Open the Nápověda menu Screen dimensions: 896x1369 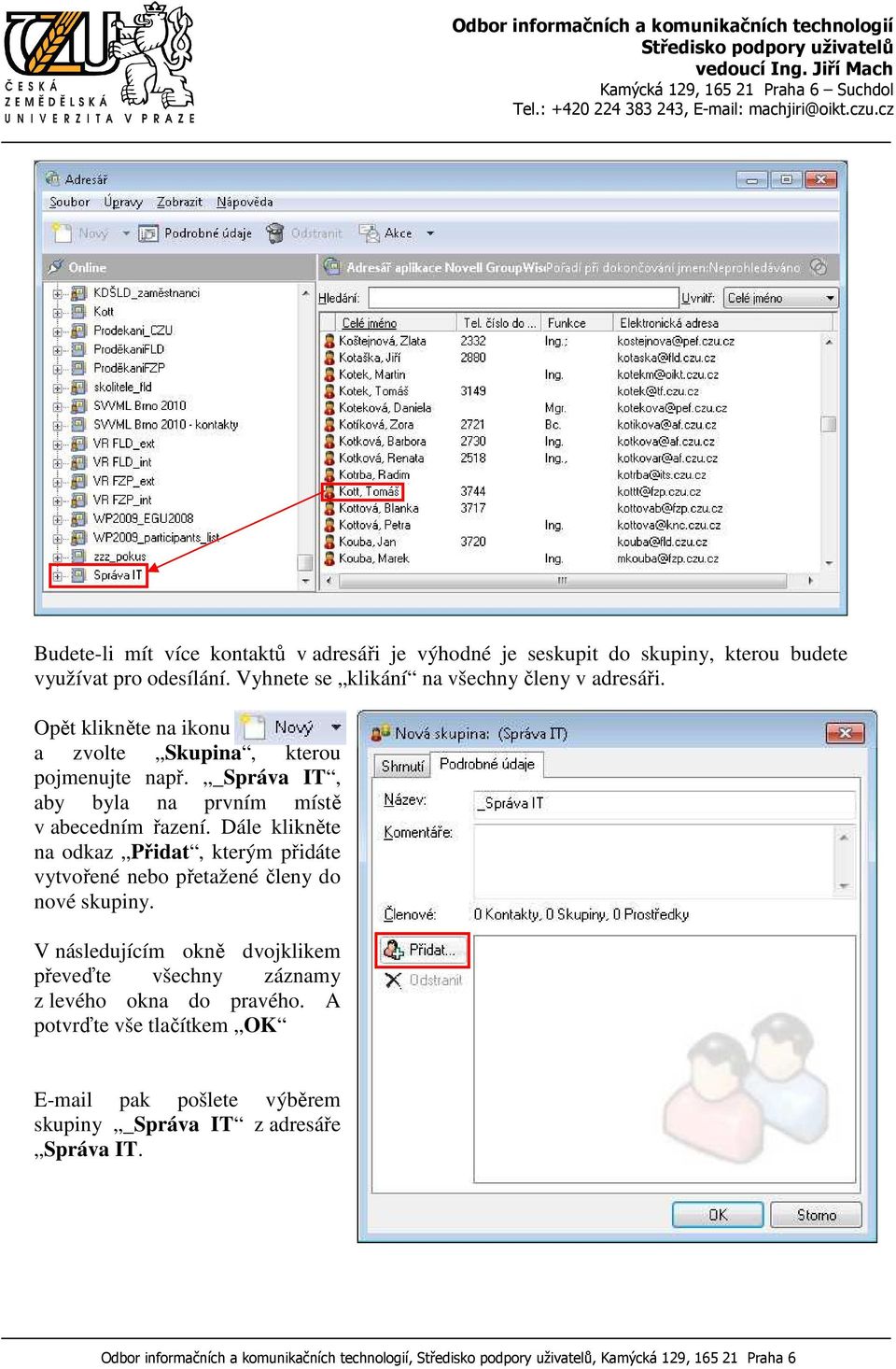click(x=245, y=202)
